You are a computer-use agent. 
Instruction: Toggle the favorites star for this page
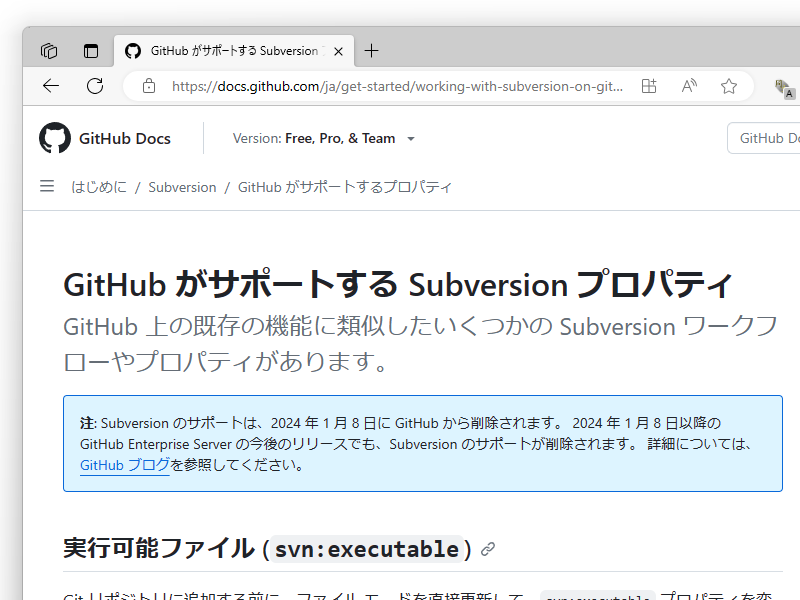[x=729, y=86]
